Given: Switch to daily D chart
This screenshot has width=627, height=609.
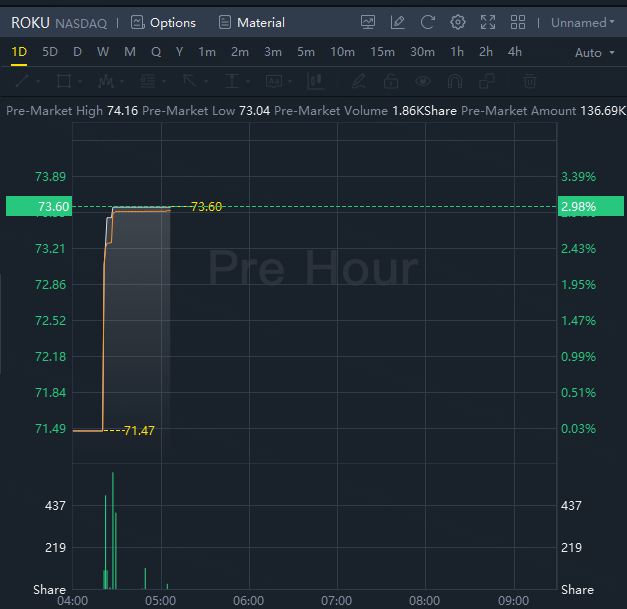Looking at the screenshot, I should (78, 52).
